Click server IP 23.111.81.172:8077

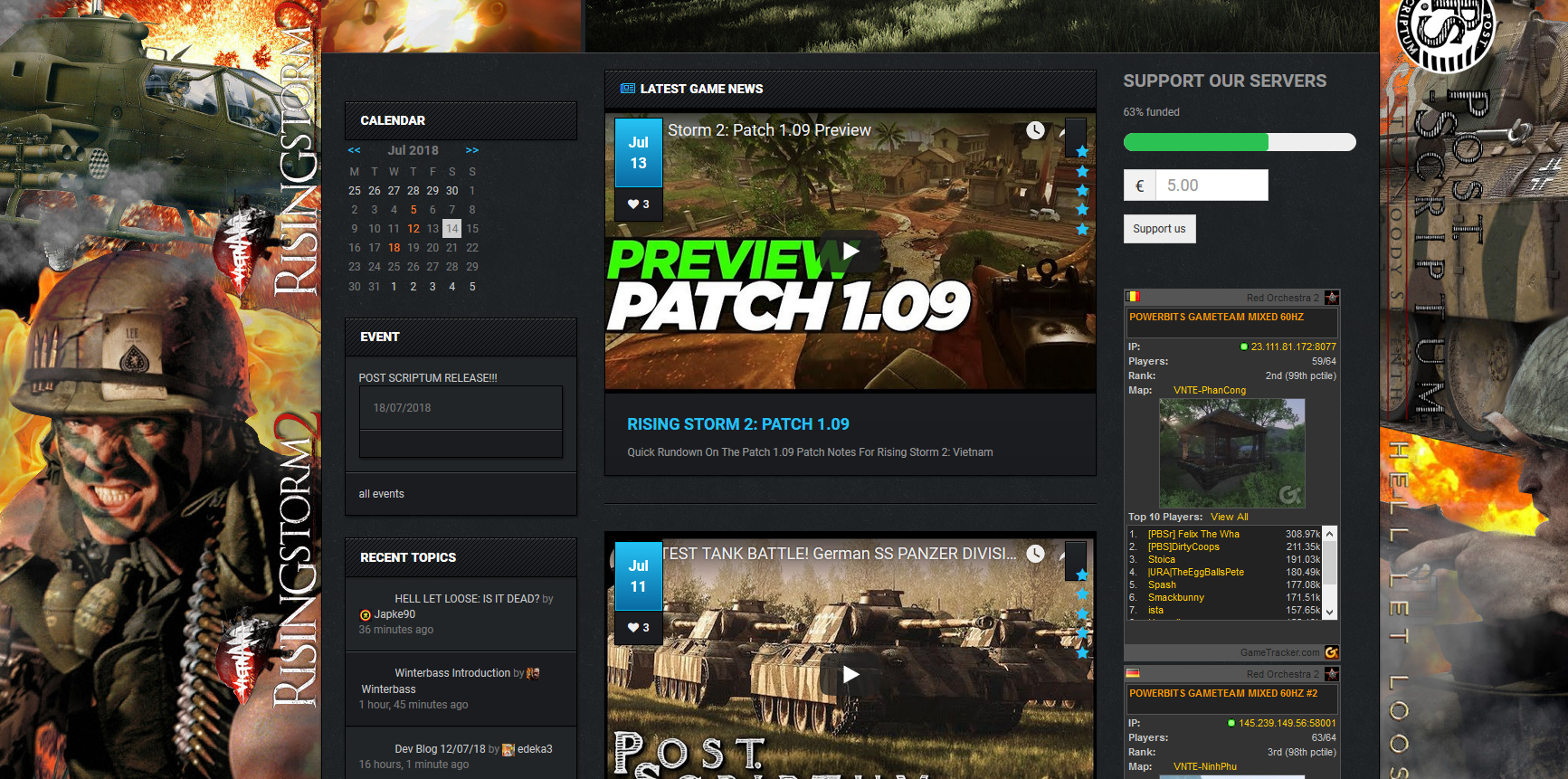pos(1293,347)
